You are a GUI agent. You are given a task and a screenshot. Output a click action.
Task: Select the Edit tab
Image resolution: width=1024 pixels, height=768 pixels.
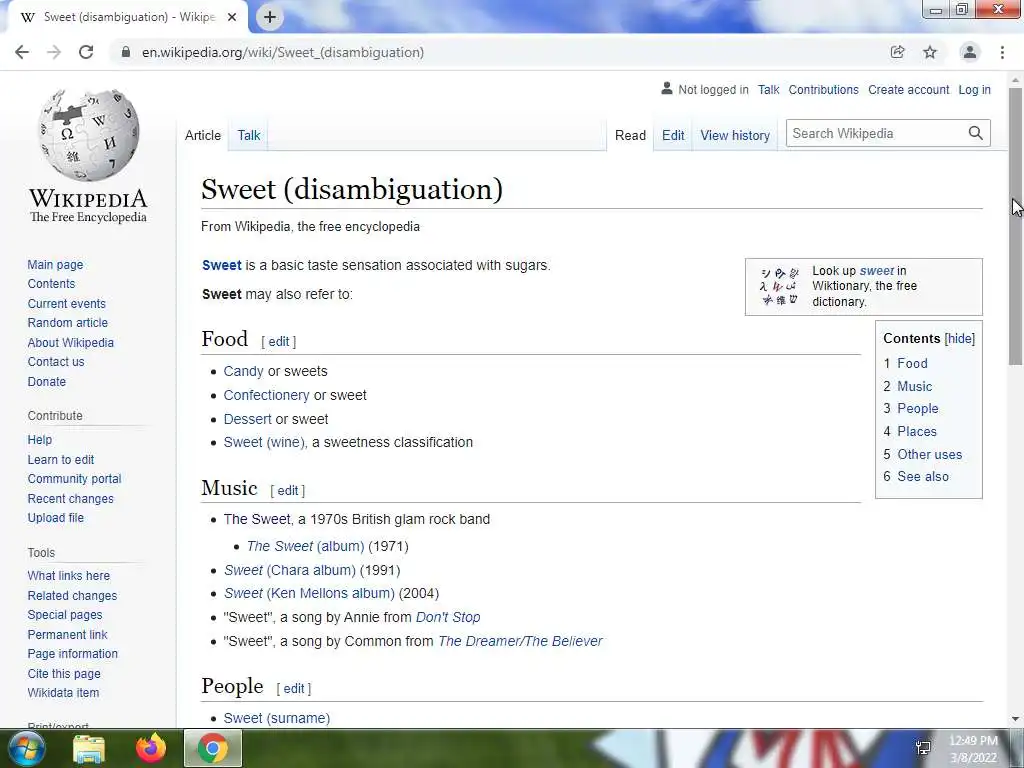point(673,135)
